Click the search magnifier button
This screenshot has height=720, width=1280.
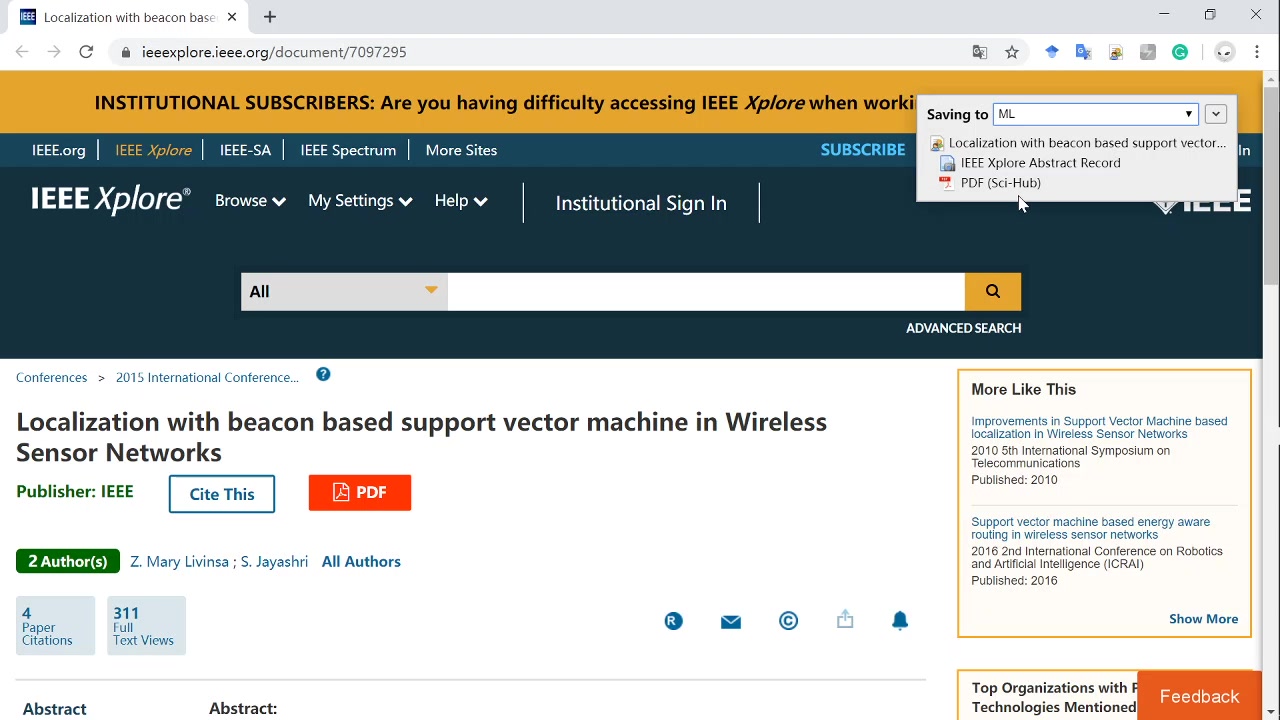[x=993, y=291]
